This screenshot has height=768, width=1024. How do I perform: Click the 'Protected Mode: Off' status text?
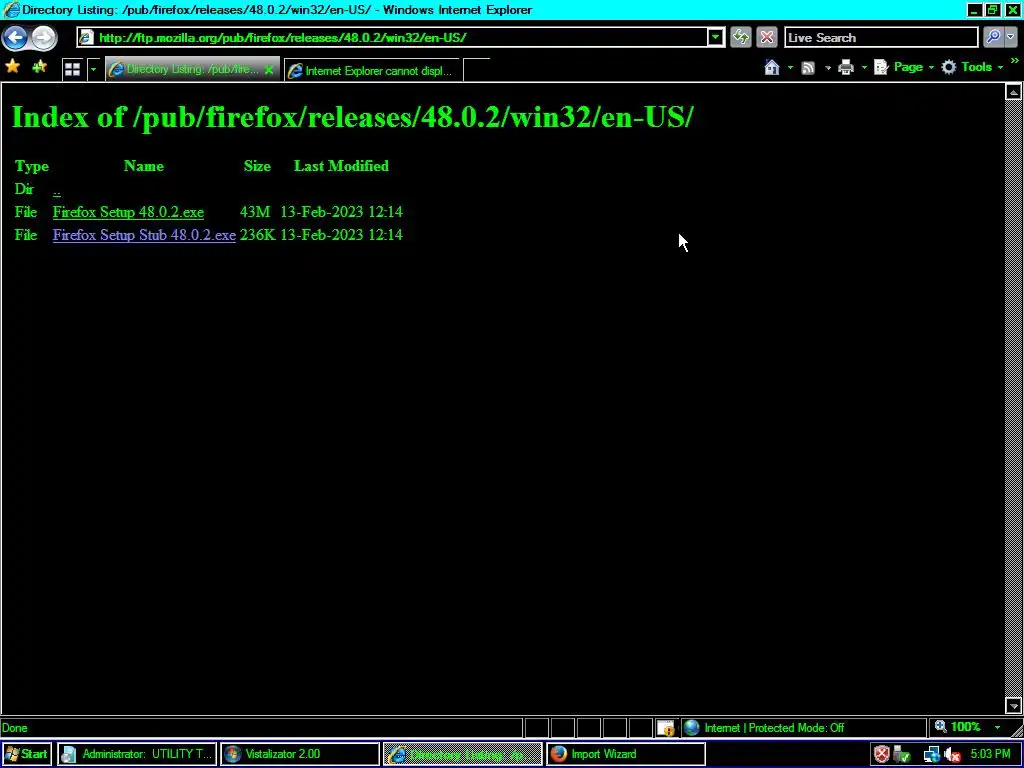[x=796, y=728]
